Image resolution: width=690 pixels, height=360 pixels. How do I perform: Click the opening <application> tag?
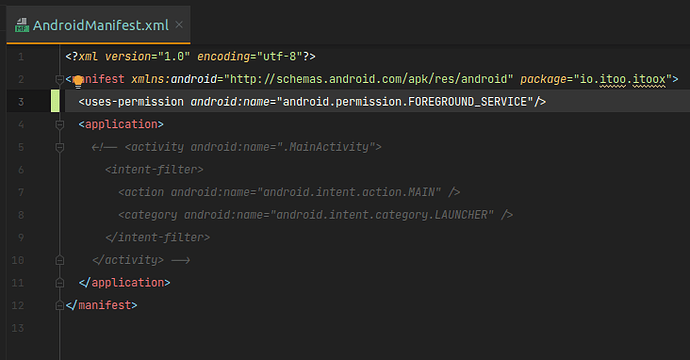coord(121,125)
